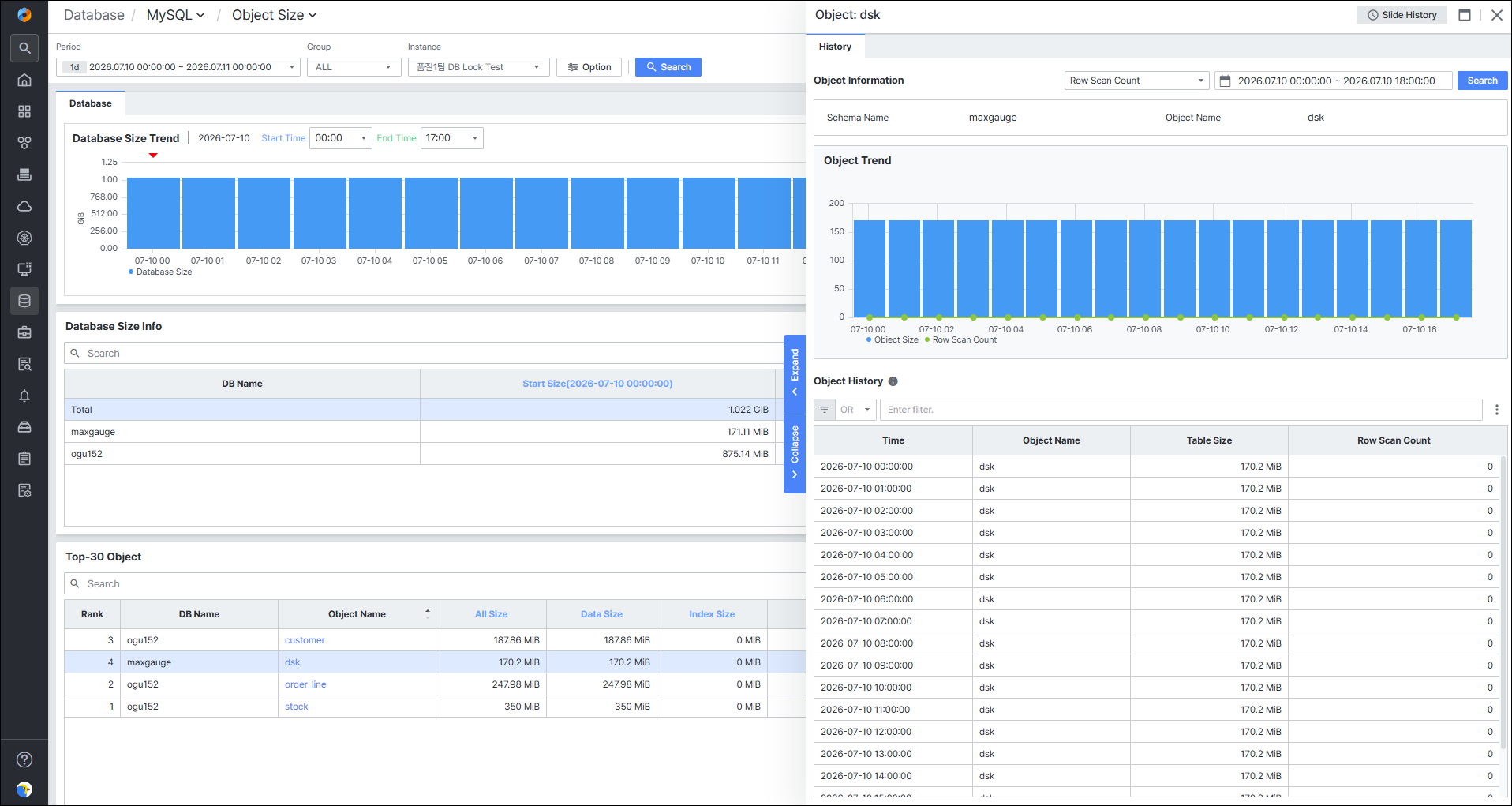Open the Row Scan Count dropdown
Image resolution: width=1512 pixels, height=806 pixels.
pyautogui.click(x=1136, y=81)
